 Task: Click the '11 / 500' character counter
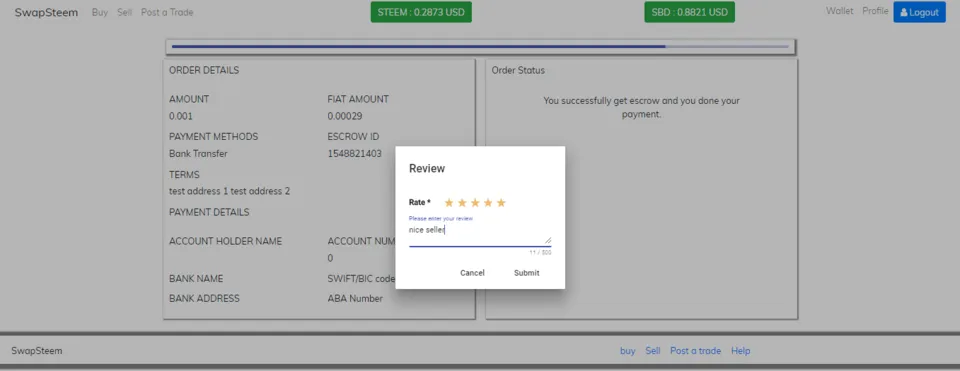tap(541, 252)
